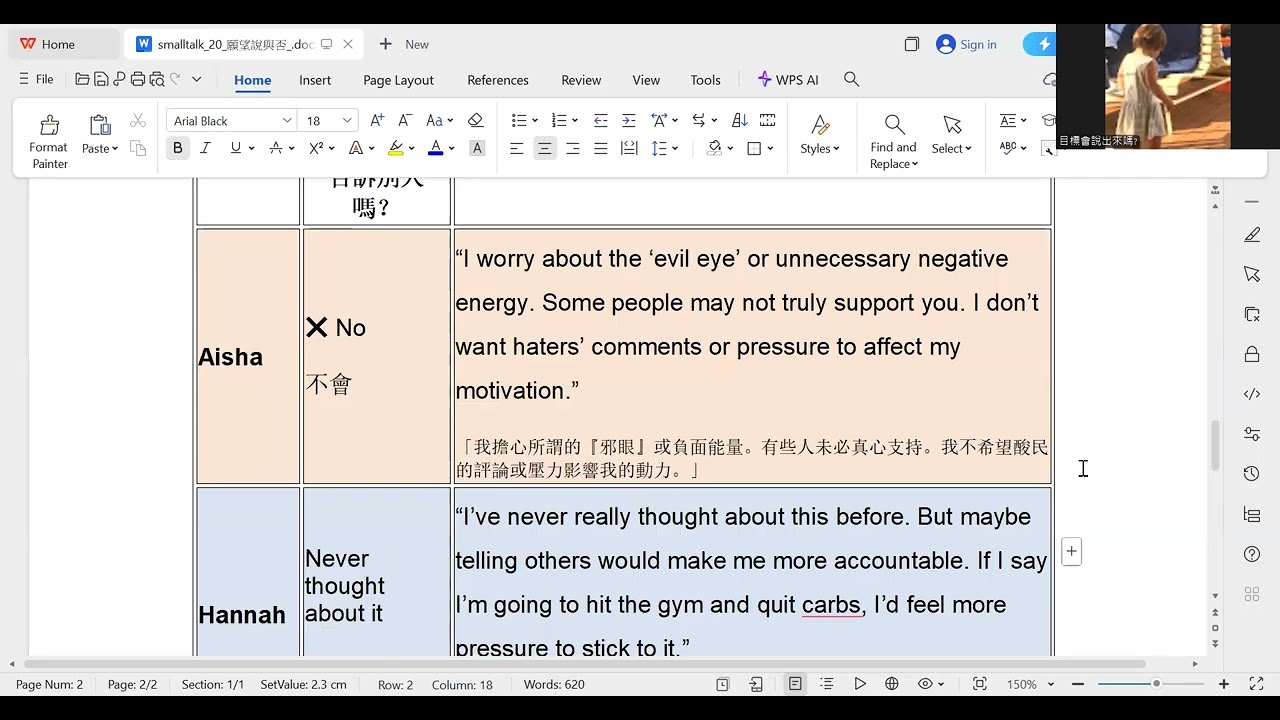Toggle Bold formatting
The image size is (1280, 720).
click(177, 148)
